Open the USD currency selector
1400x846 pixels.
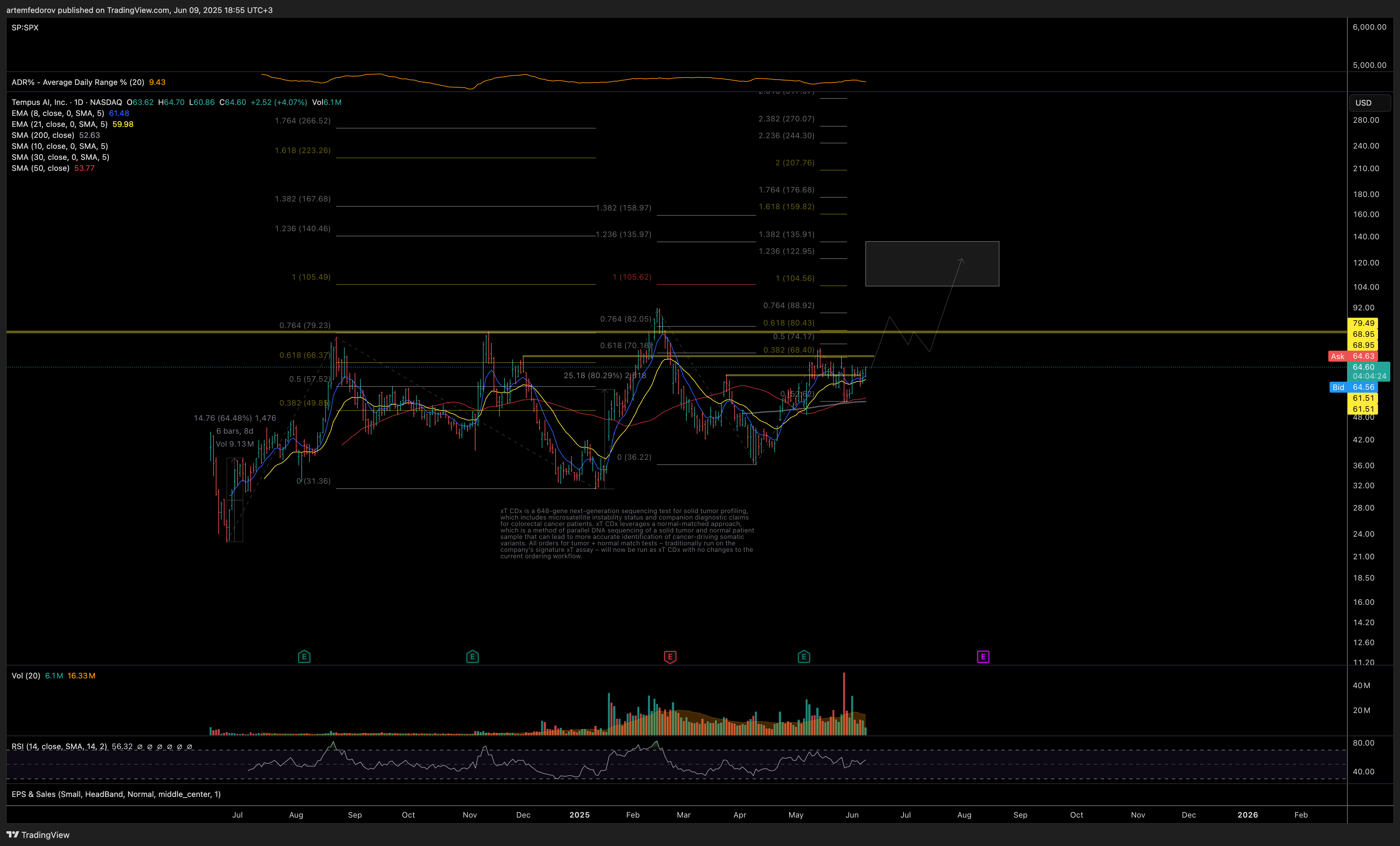coord(1370,103)
